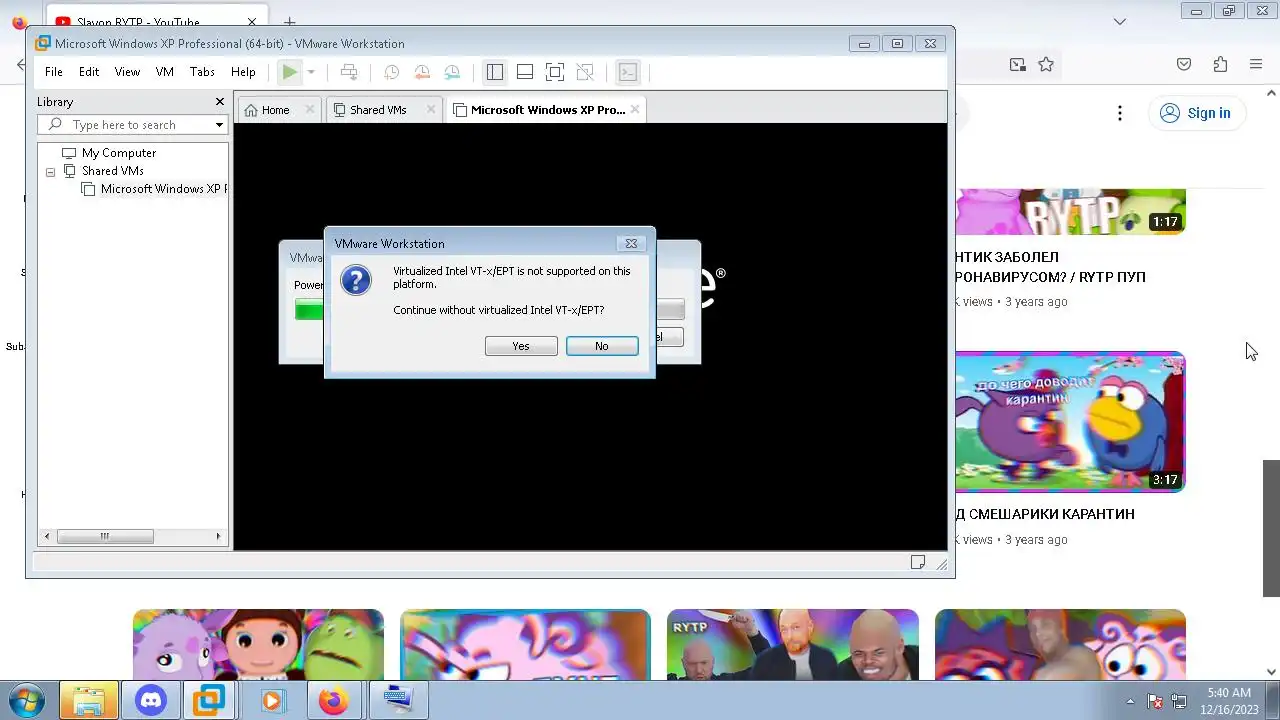Click the Unity mode toolbar icon

pos(585,72)
